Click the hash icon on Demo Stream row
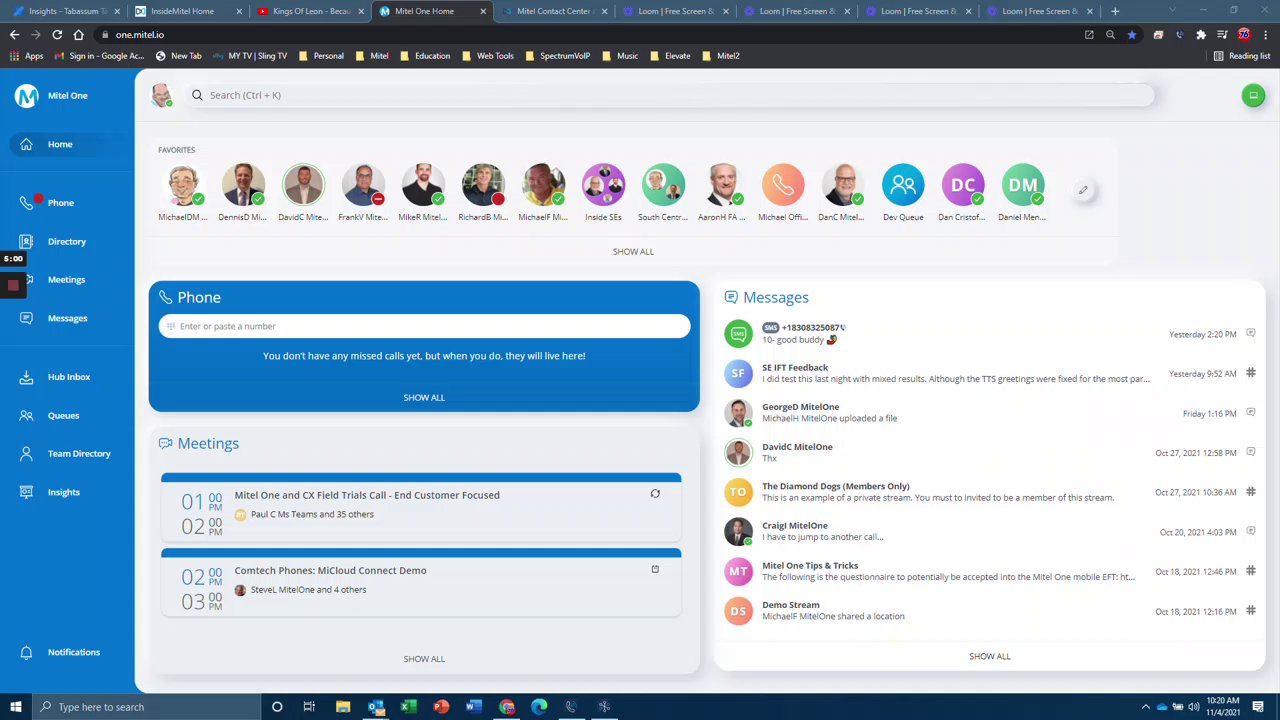Viewport: 1280px width, 720px height. tap(1251, 611)
